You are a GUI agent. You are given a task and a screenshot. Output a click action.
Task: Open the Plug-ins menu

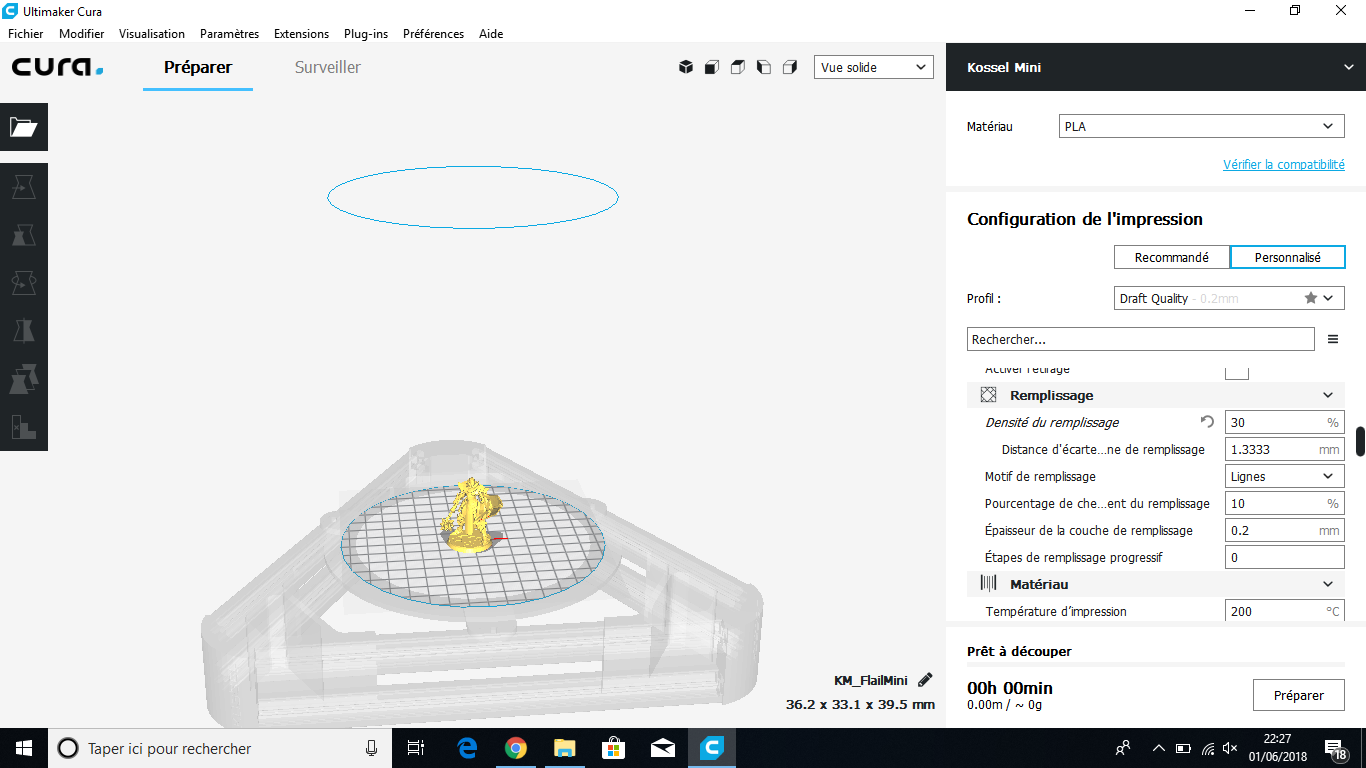[366, 33]
